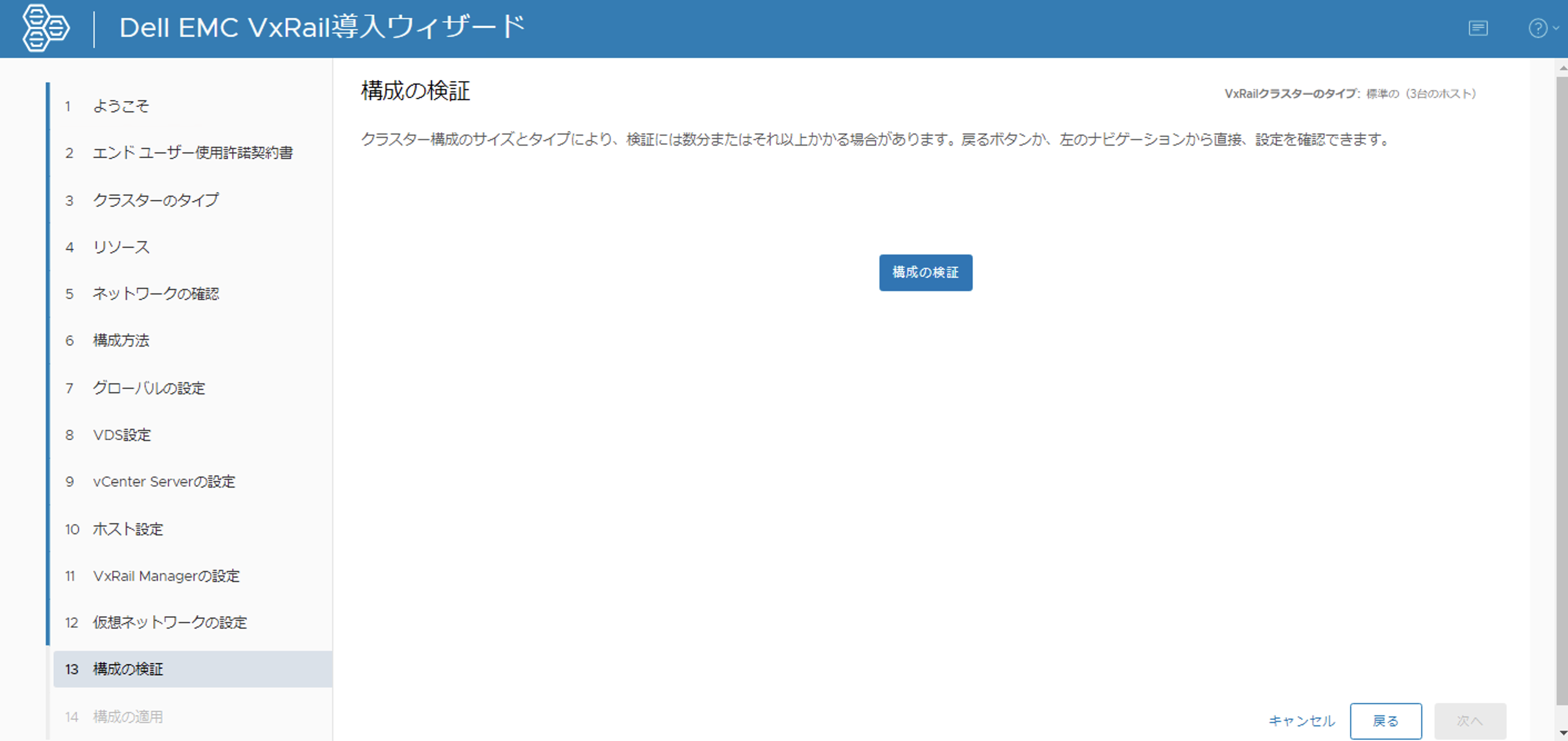
Task: Go to step 8 VDS設定
Action: (x=121, y=435)
